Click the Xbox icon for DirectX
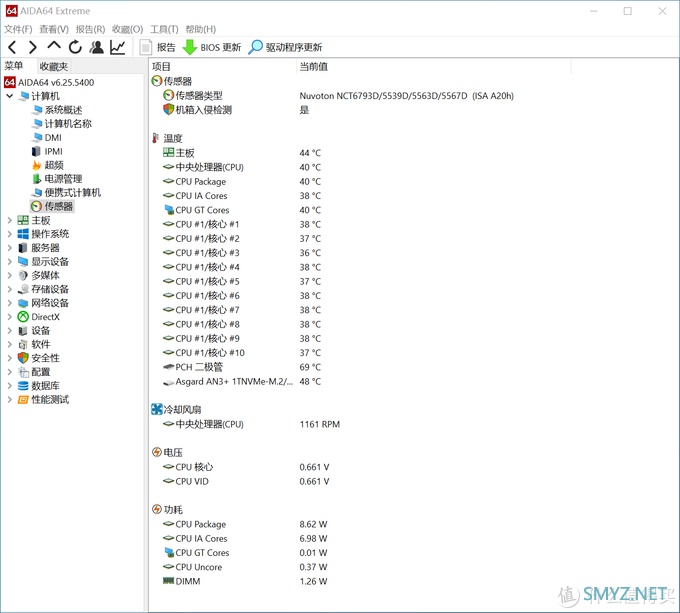Viewport: 680px width, 613px height. pos(23,317)
